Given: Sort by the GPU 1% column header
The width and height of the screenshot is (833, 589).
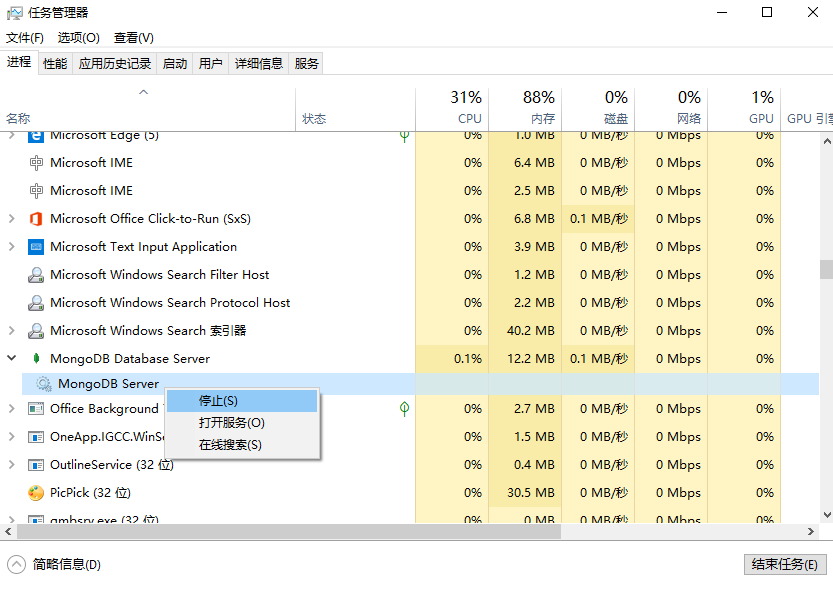Looking at the screenshot, I should (744, 109).
